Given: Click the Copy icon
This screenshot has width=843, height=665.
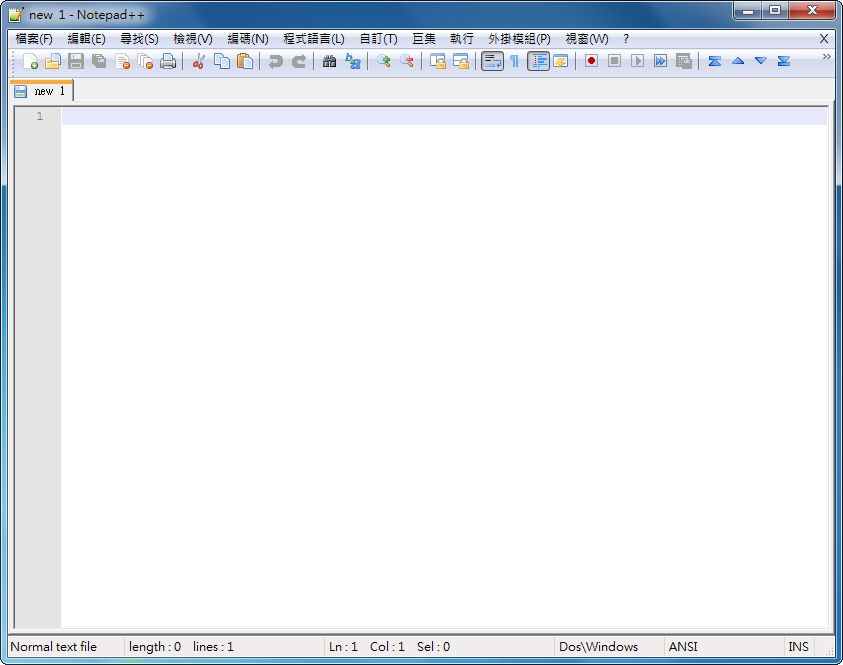Looking at the screenshot, I should (222, 61).
